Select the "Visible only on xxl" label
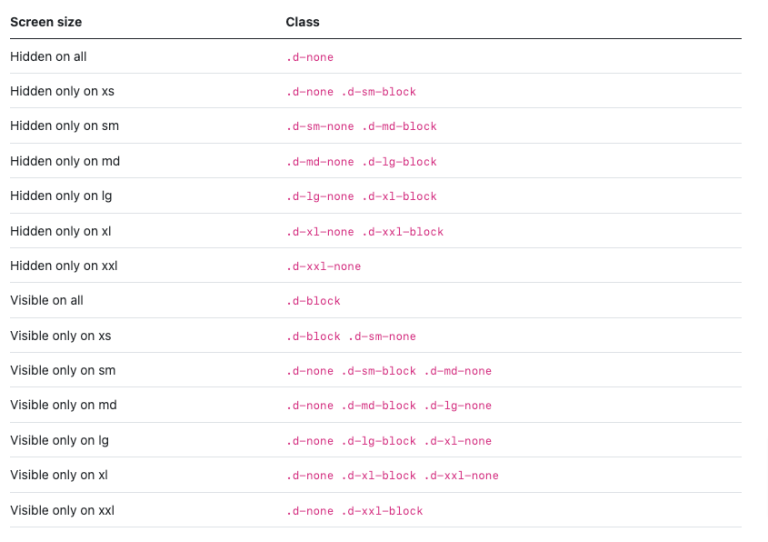 62,510
